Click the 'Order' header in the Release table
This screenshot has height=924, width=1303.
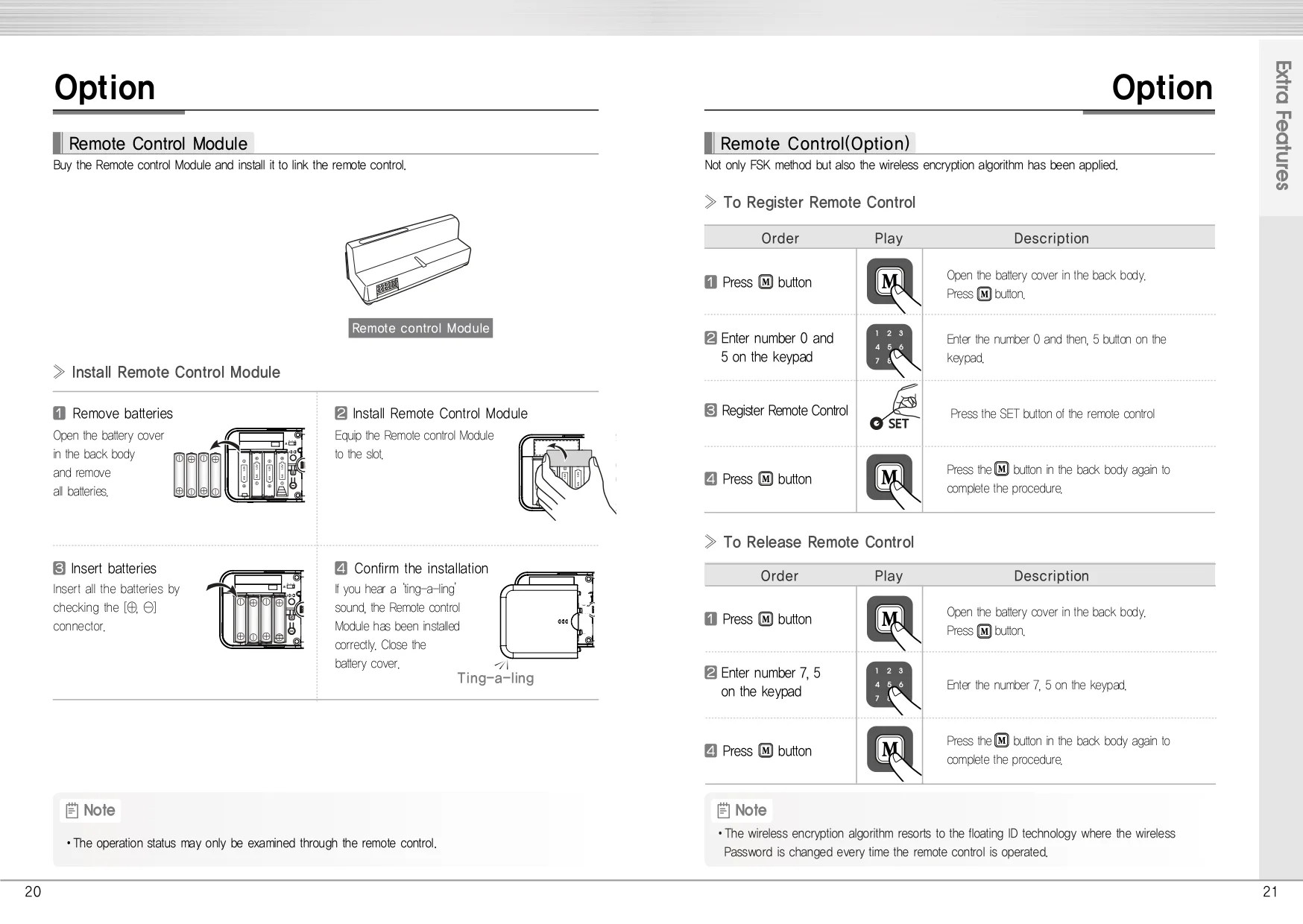(x=780, y=576)
